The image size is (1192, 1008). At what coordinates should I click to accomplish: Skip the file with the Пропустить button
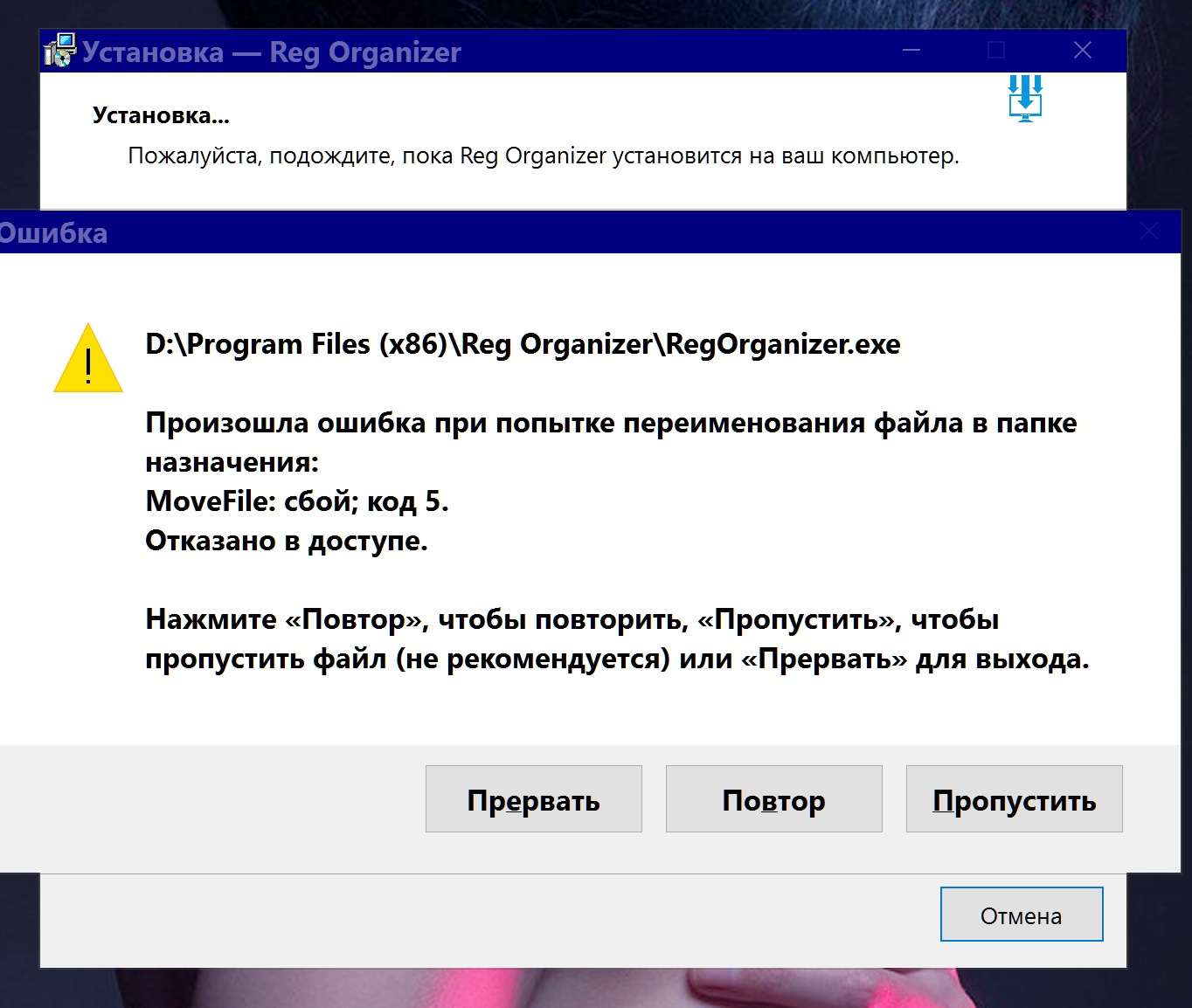tap(1015, 799)
